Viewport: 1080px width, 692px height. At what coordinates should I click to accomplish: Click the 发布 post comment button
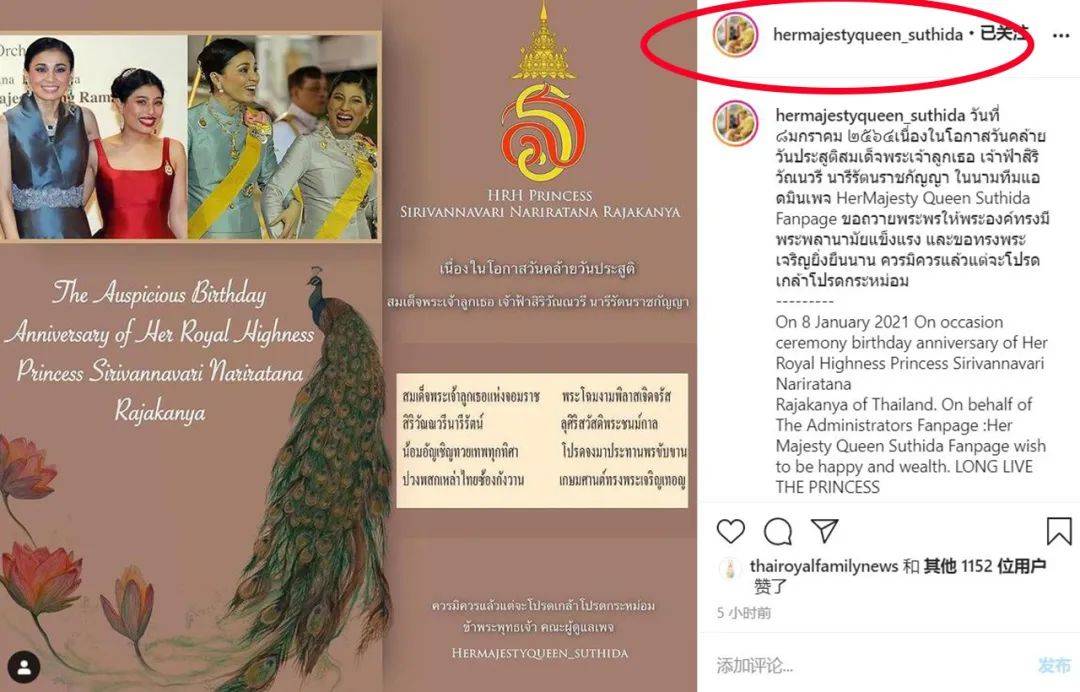pos(1054,665)
